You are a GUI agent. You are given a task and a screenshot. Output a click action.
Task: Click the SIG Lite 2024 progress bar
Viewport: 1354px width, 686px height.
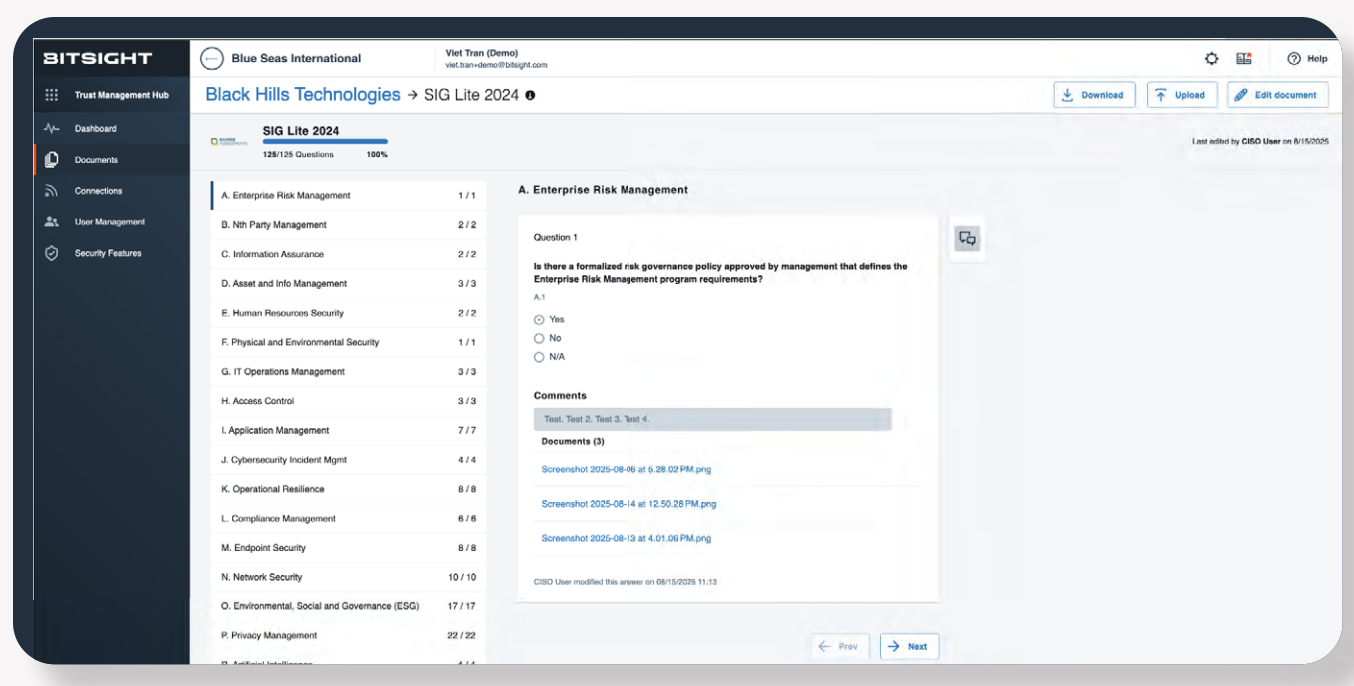pyautogui.click(x=324, y=142)
